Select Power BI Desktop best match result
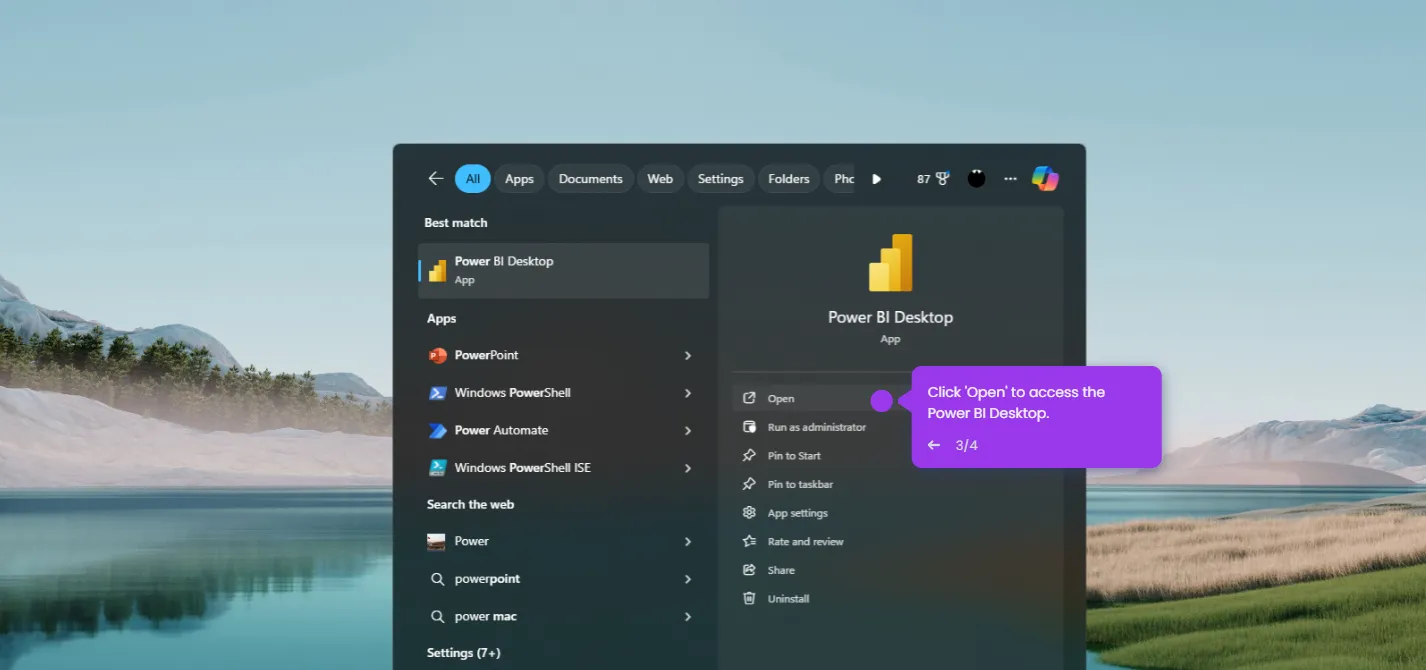This screenshot has height=670, width=1426. pyautogui.click(x=563, y=270)
